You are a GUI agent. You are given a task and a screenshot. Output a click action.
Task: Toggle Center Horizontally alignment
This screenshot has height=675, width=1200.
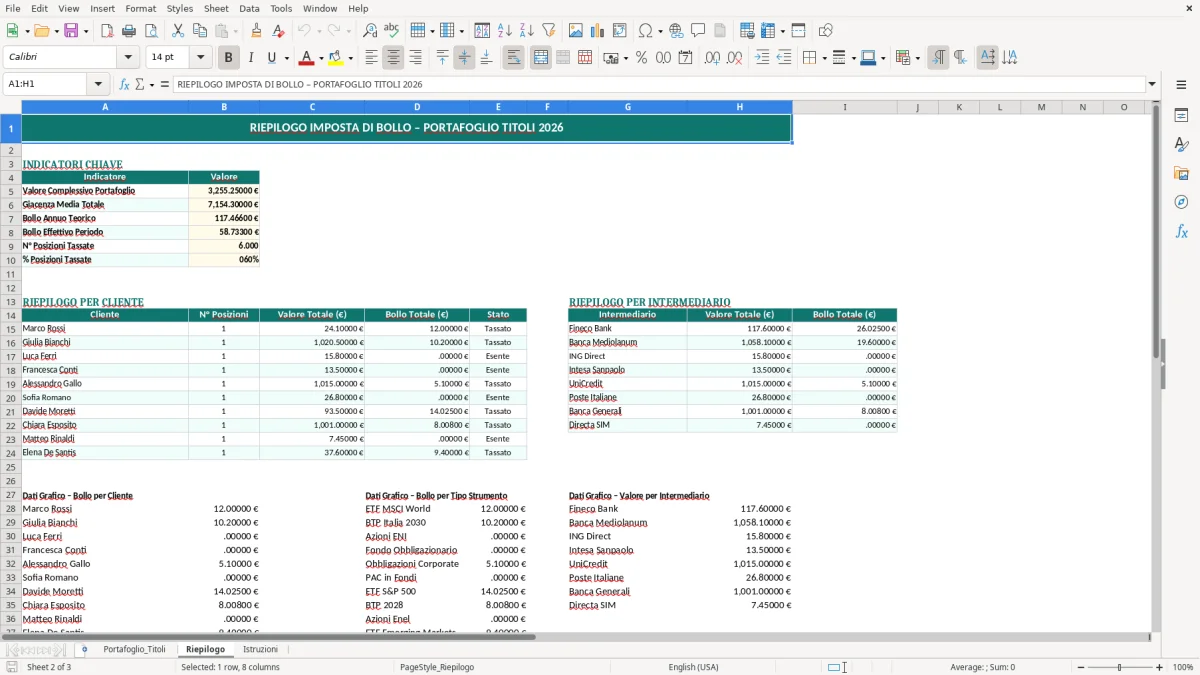[x=393, y=58]
